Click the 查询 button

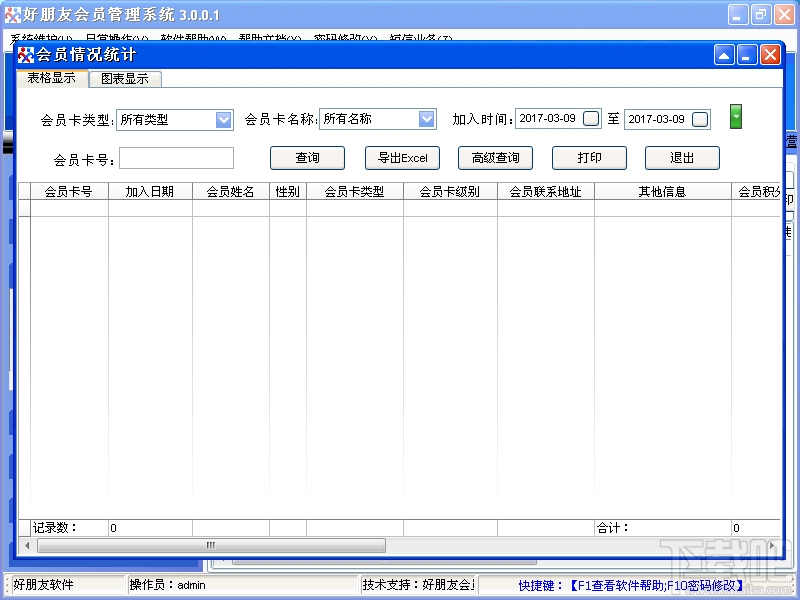(x=307, y=158)
